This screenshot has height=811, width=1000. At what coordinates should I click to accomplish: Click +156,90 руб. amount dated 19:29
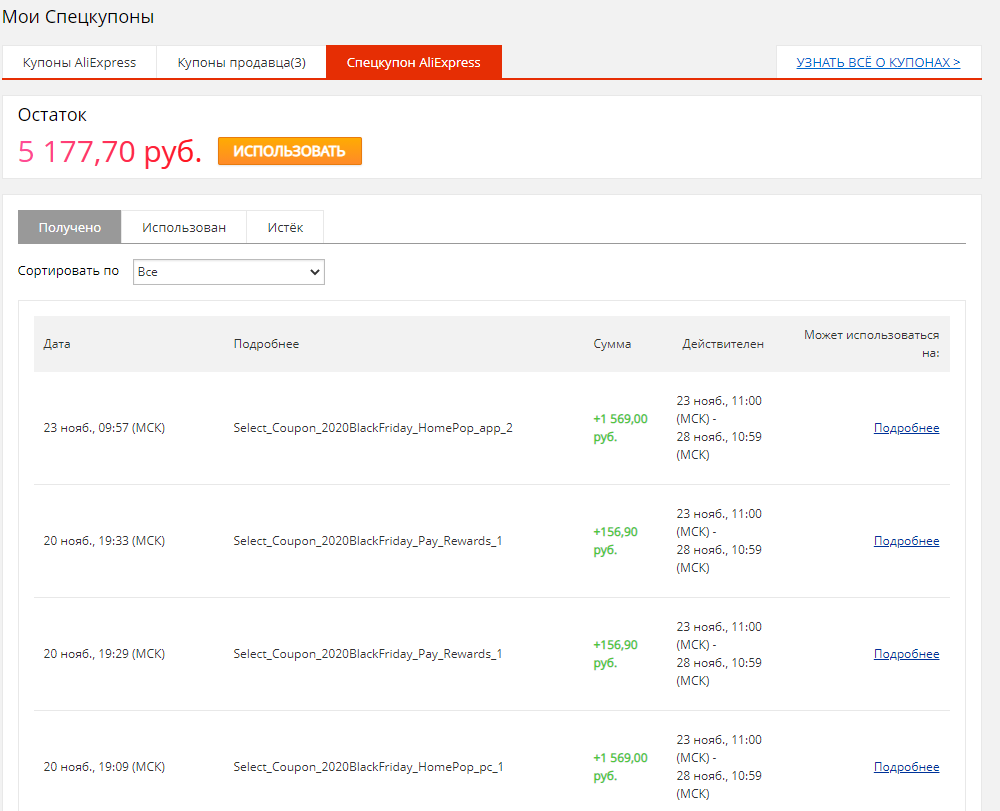[x=615, y=654]
